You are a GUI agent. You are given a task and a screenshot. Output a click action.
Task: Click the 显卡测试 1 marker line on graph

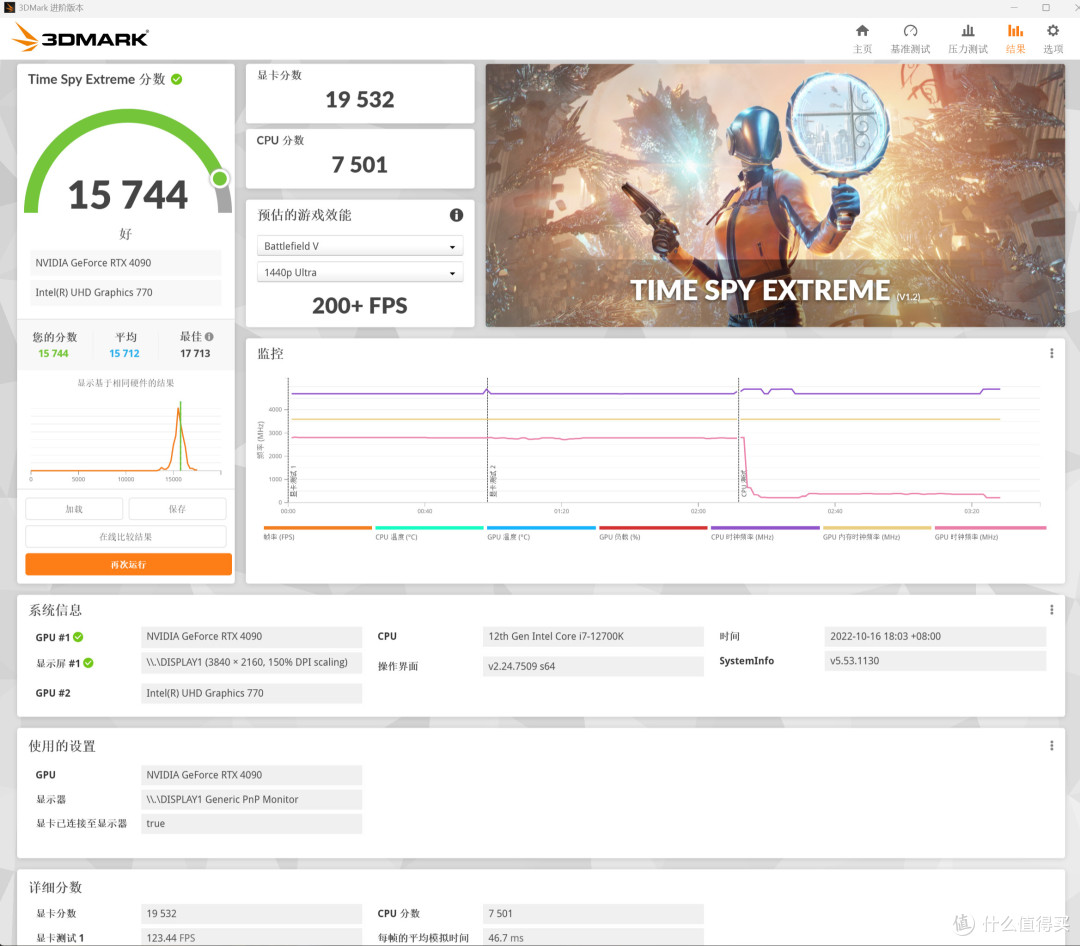[x=289, y=440]
